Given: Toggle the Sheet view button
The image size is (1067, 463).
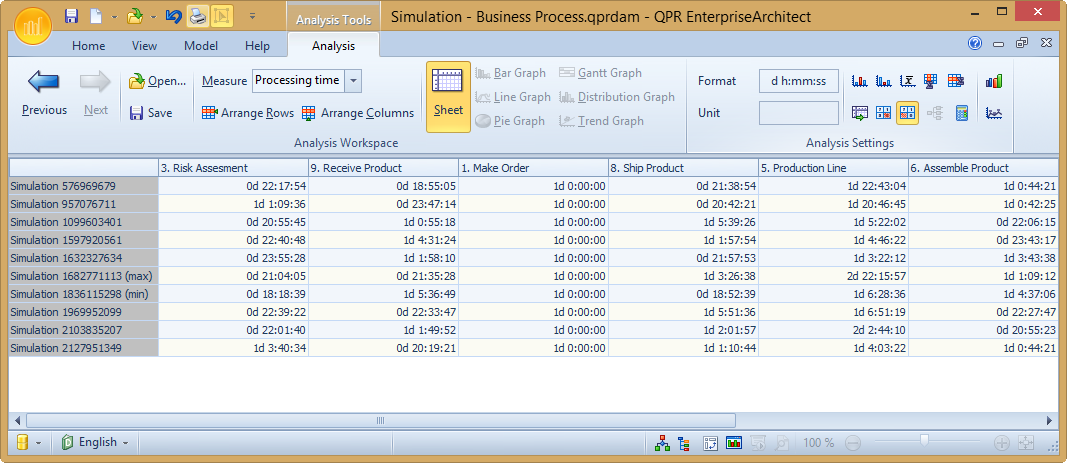Looking at the screenshot, I should (448, 97).
